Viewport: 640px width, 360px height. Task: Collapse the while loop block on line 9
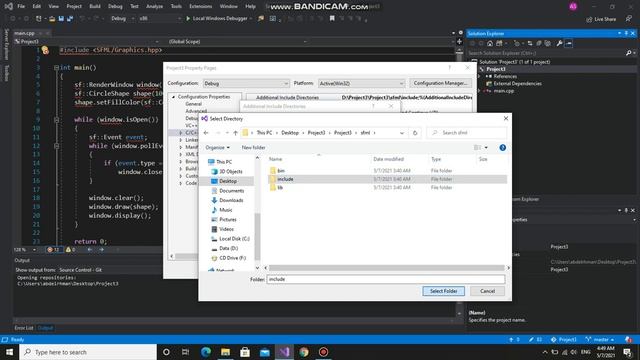coord(56,120)
